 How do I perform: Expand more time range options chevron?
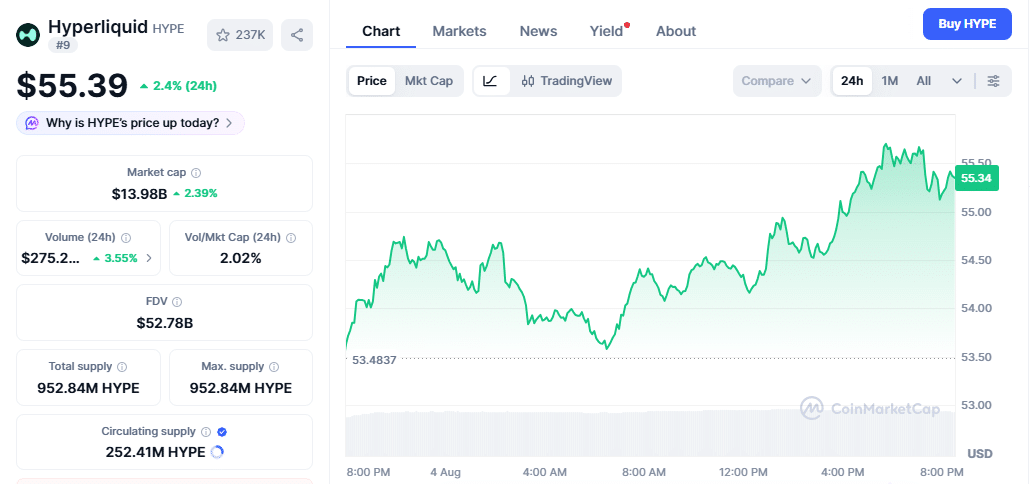tap(957, 81)
